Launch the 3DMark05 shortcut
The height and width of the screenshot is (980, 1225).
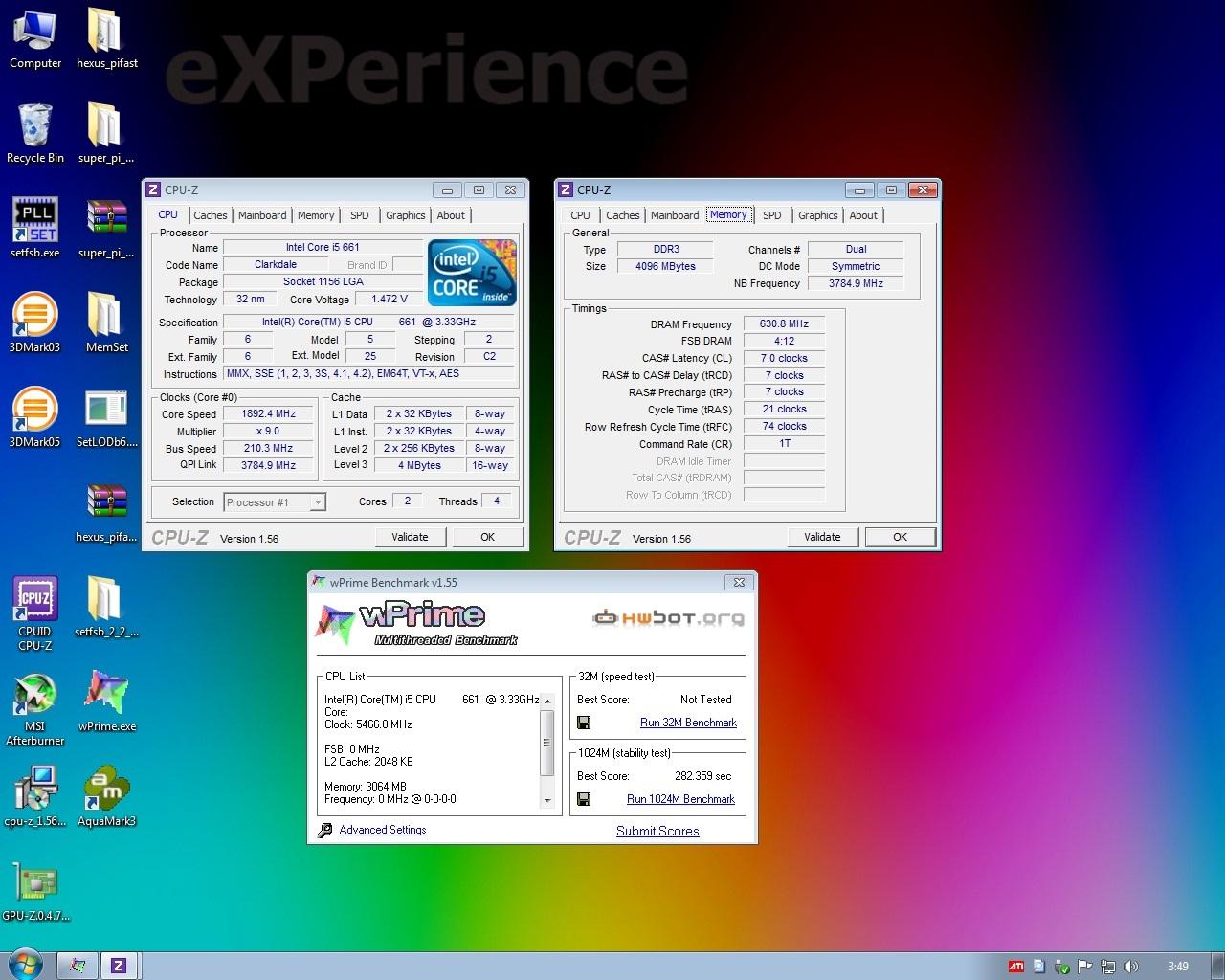click(x=35, y=418)
